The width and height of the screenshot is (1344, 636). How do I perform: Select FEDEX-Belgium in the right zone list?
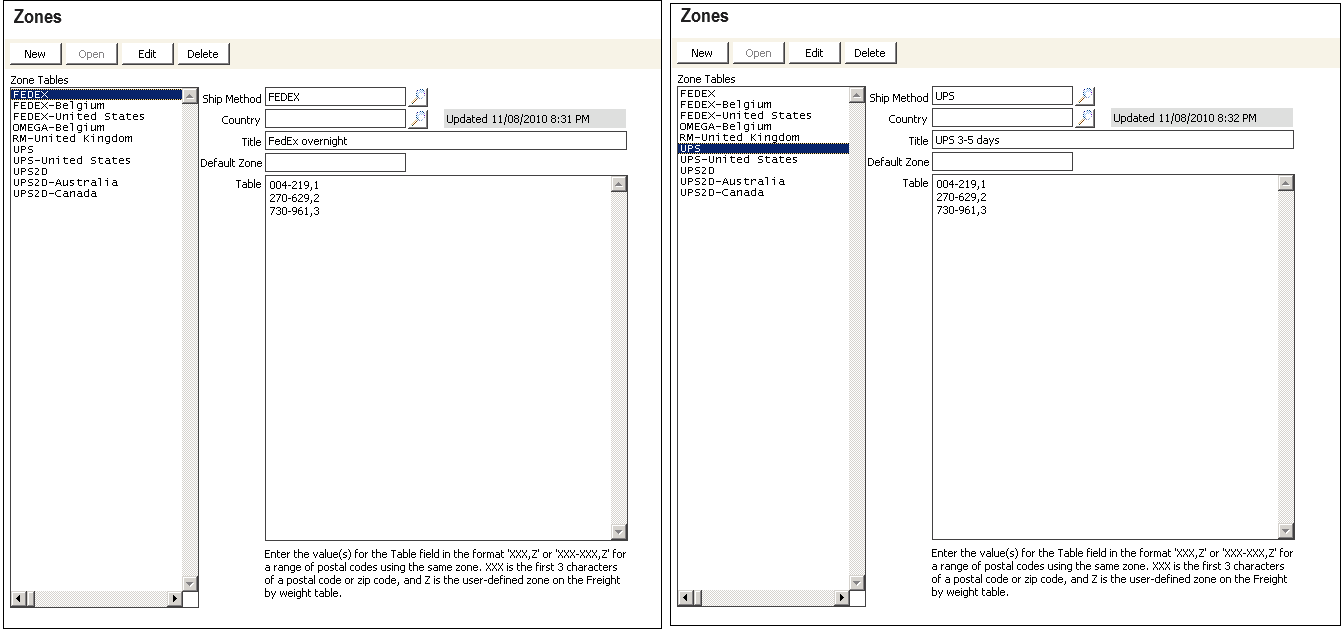click(x=763, y=104)
